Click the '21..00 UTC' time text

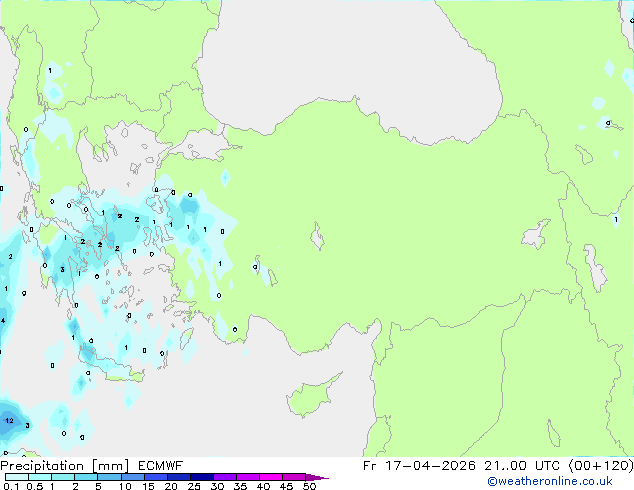[x=522, y=466]
